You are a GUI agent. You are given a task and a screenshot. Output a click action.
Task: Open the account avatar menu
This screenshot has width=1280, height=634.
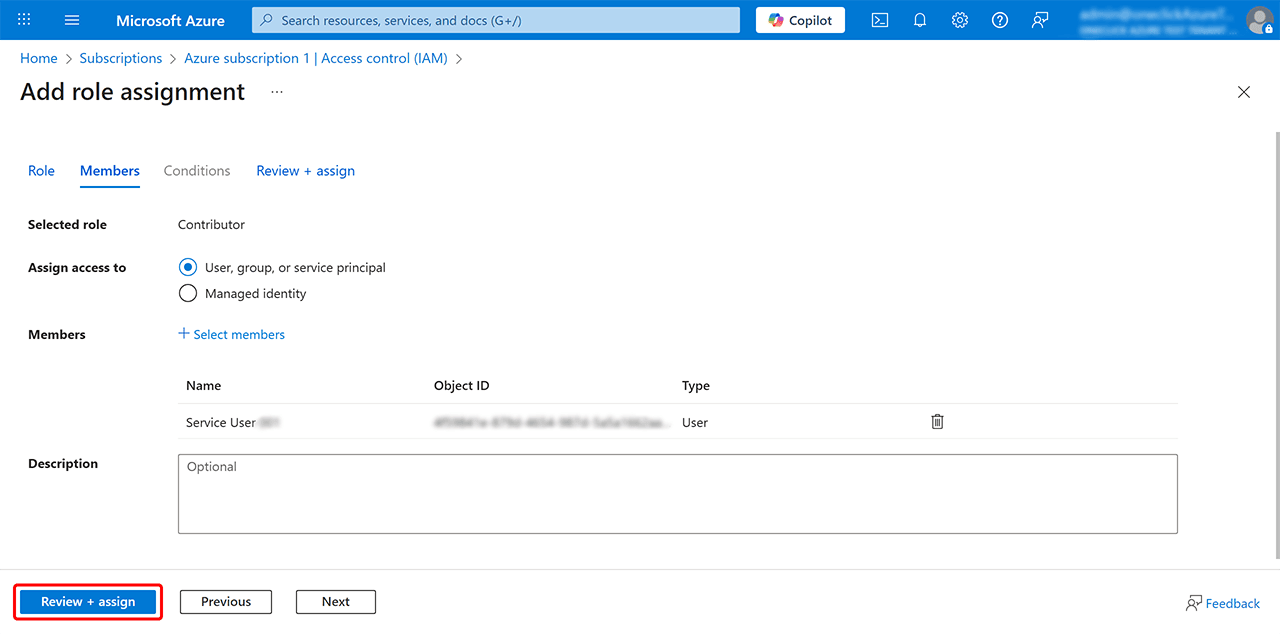[x=1258, y=20]
